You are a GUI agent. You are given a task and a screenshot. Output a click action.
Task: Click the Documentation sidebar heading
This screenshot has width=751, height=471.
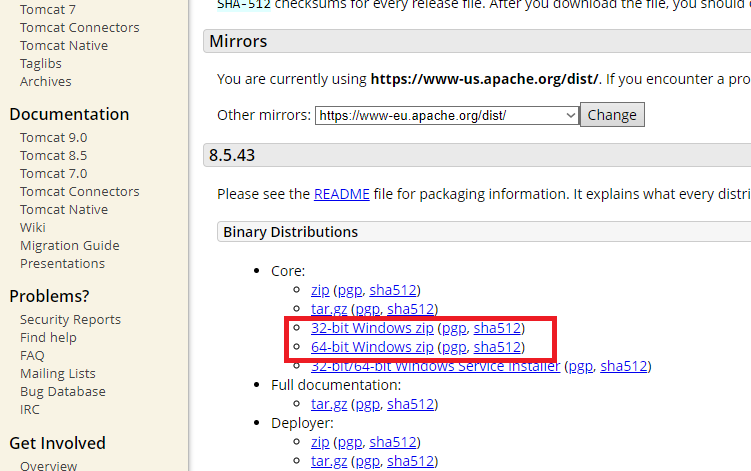69,115
